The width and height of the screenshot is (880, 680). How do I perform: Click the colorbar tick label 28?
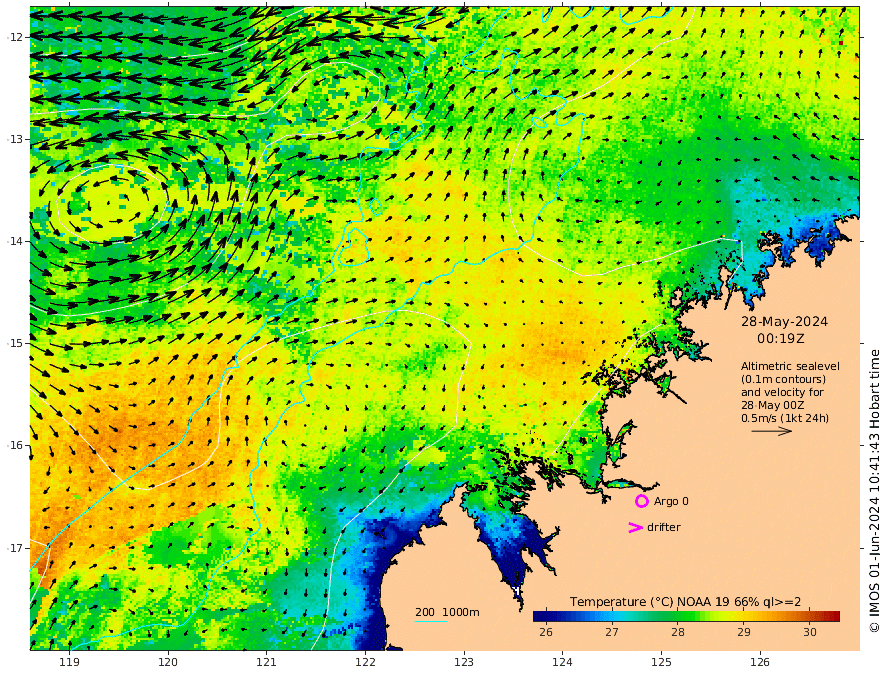tap(678, 632)
